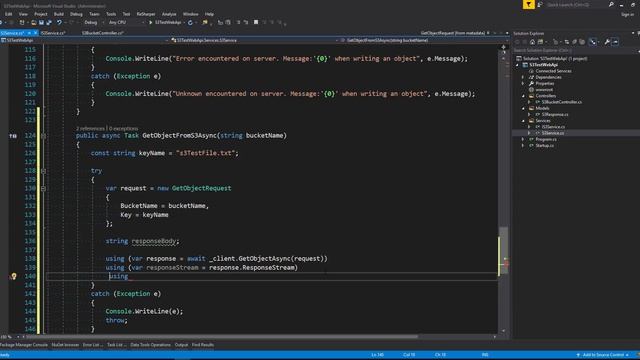Open the Any CPU platform dropdown

point(127,22)
